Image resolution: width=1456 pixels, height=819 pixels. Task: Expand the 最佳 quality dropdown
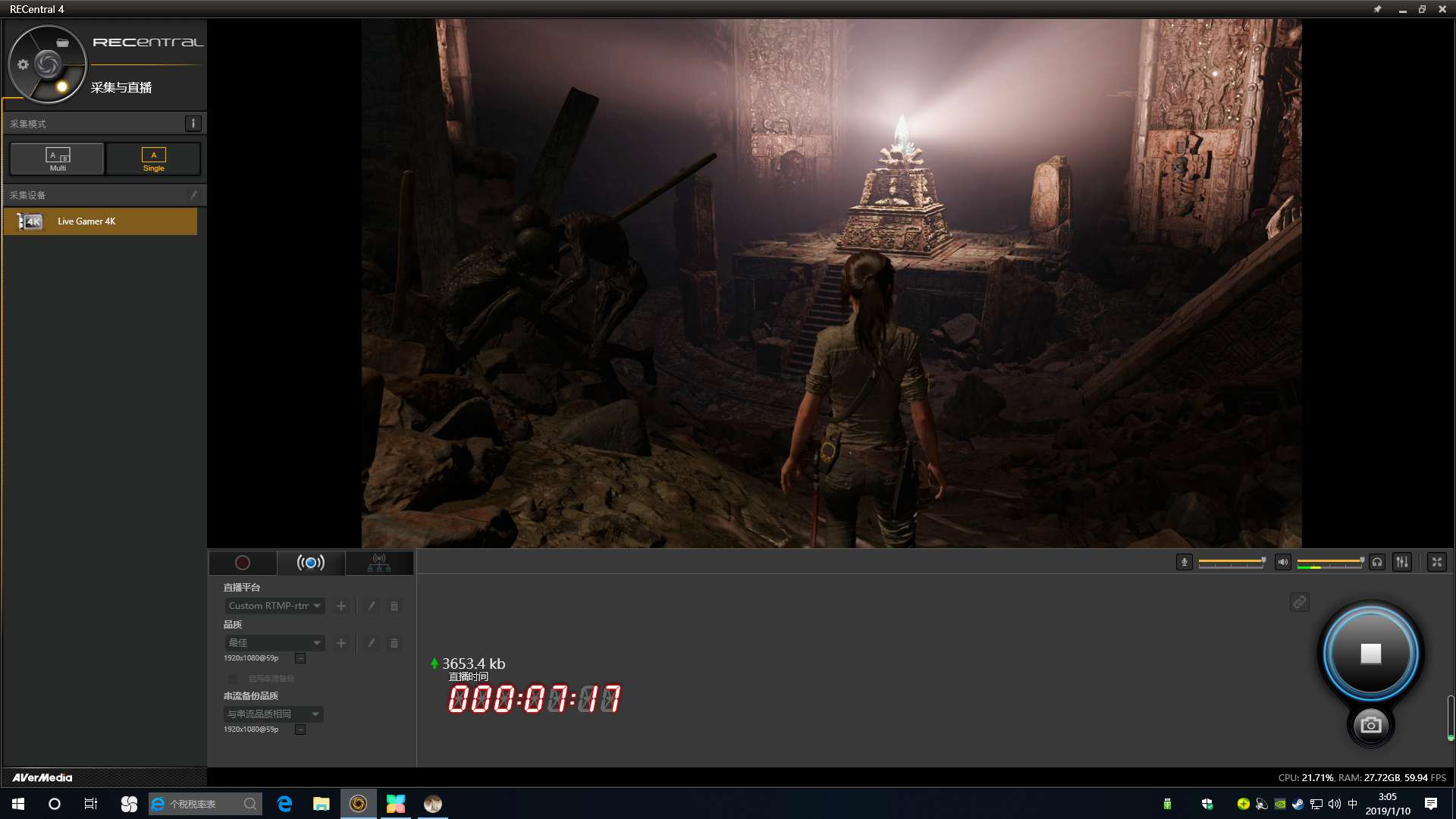point(275,643)
